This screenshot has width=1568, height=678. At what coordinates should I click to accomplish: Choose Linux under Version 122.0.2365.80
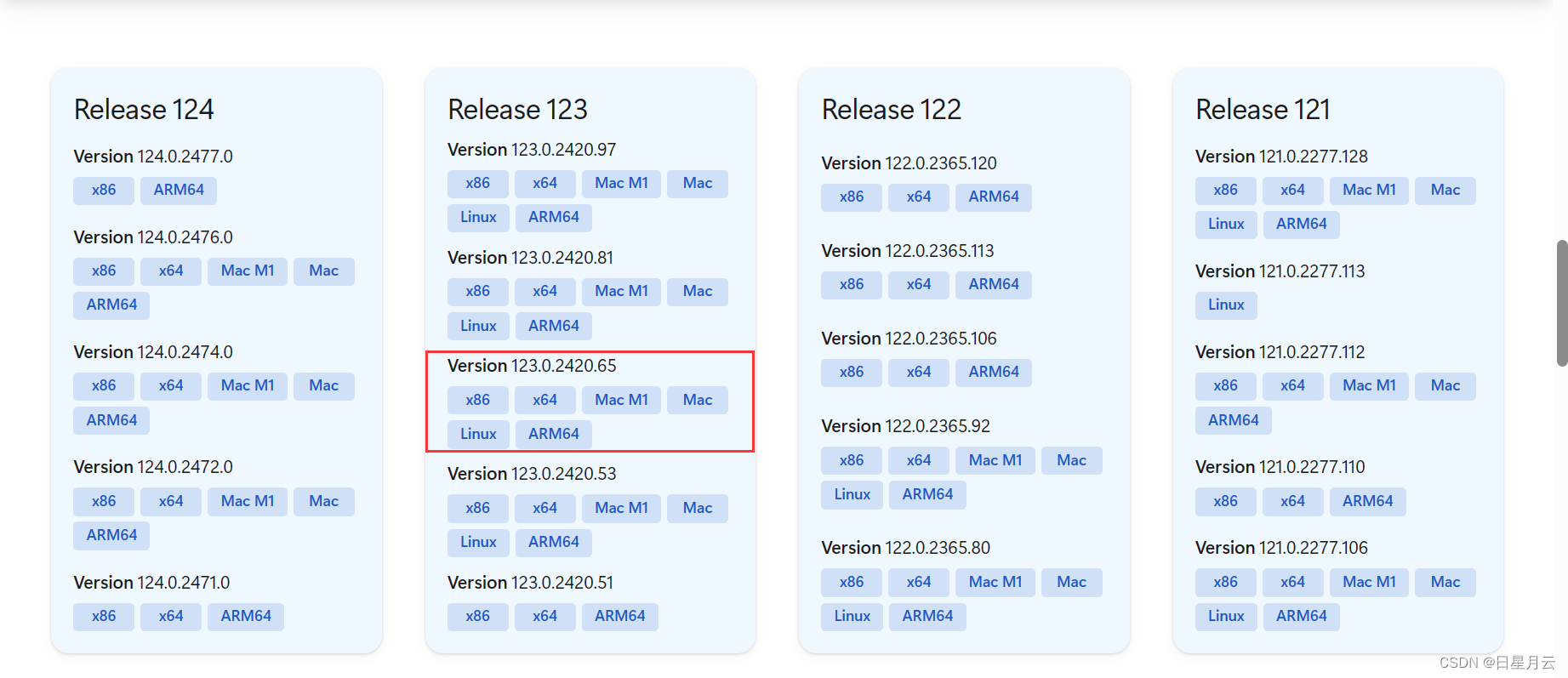[852, 617]
